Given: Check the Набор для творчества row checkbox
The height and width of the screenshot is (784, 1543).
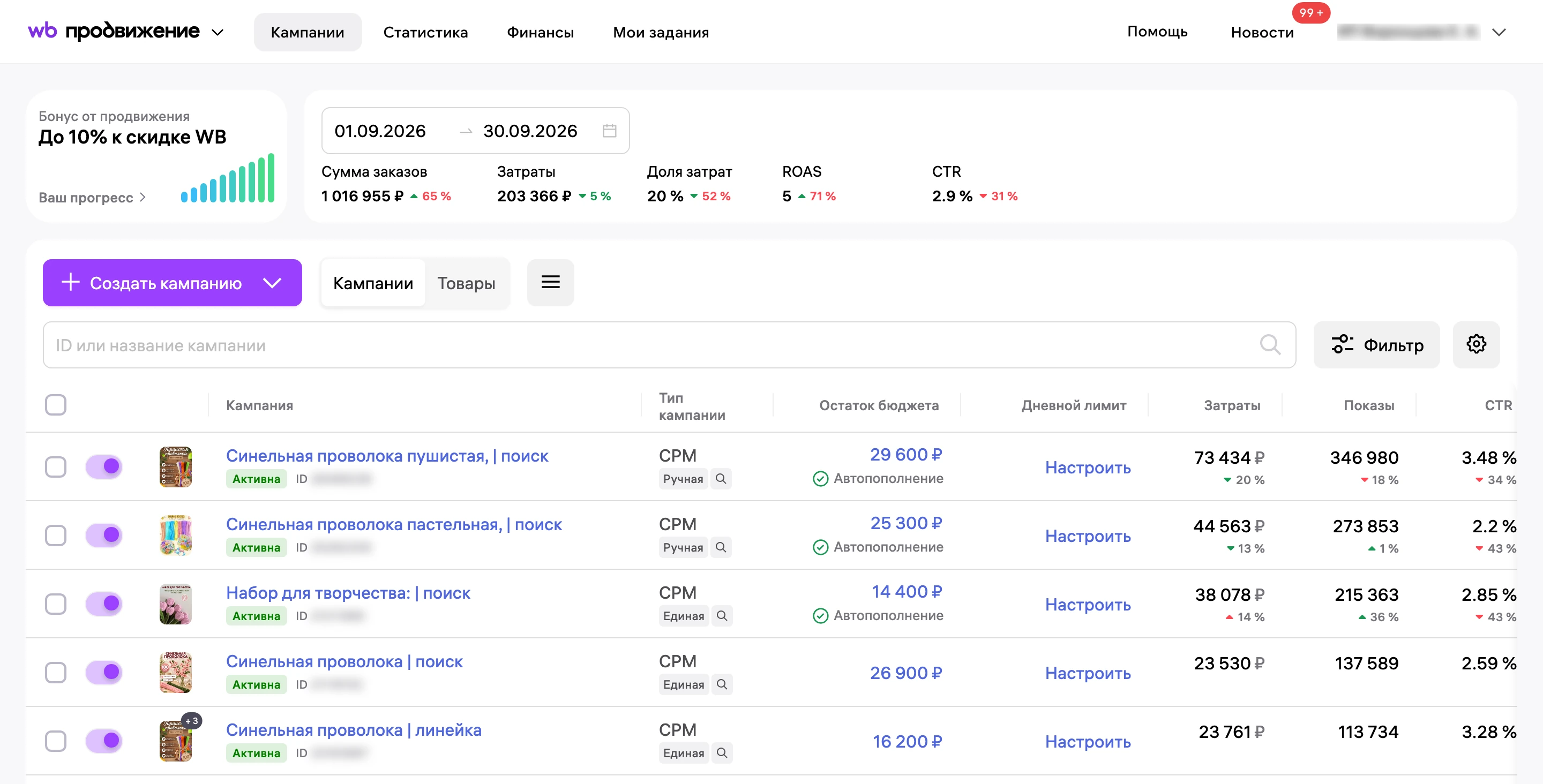Looking at the screenshot, I should click(56, 603).
